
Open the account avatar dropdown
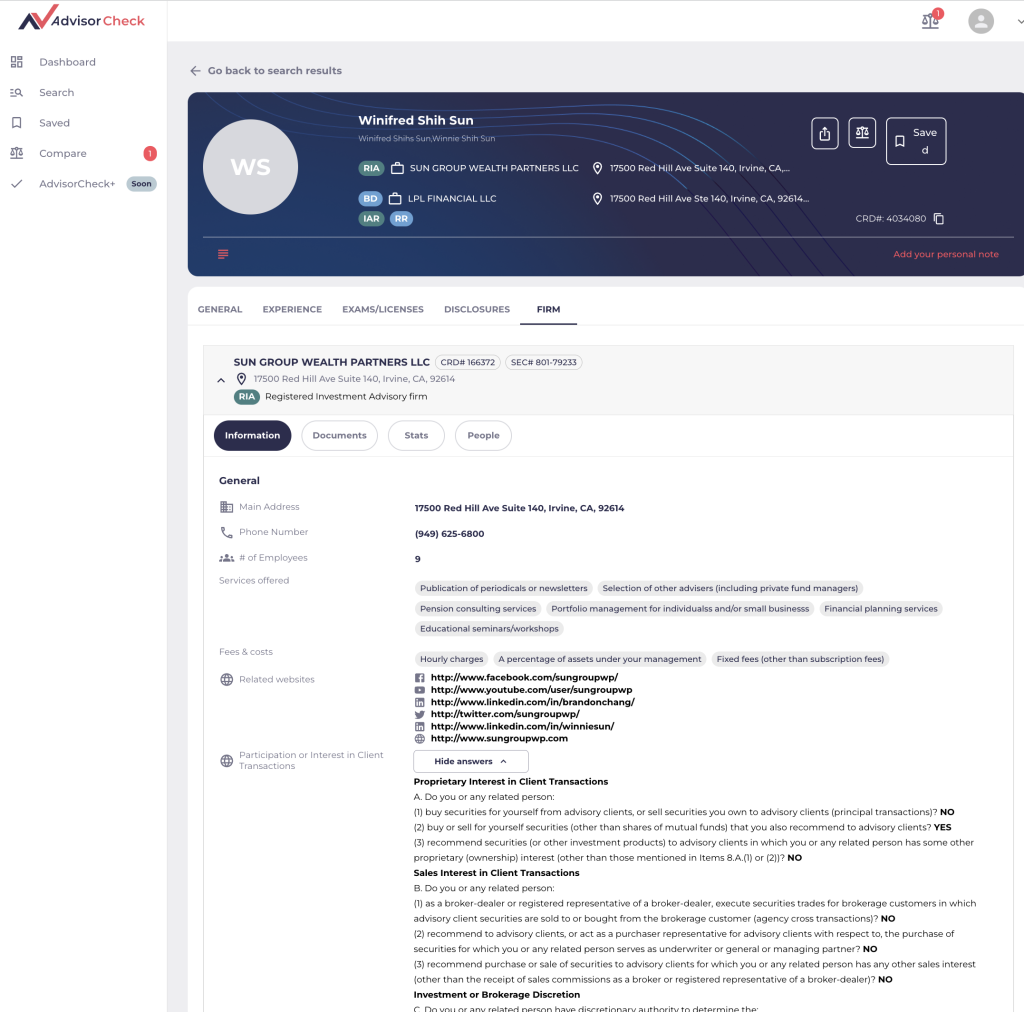[980, 21]
